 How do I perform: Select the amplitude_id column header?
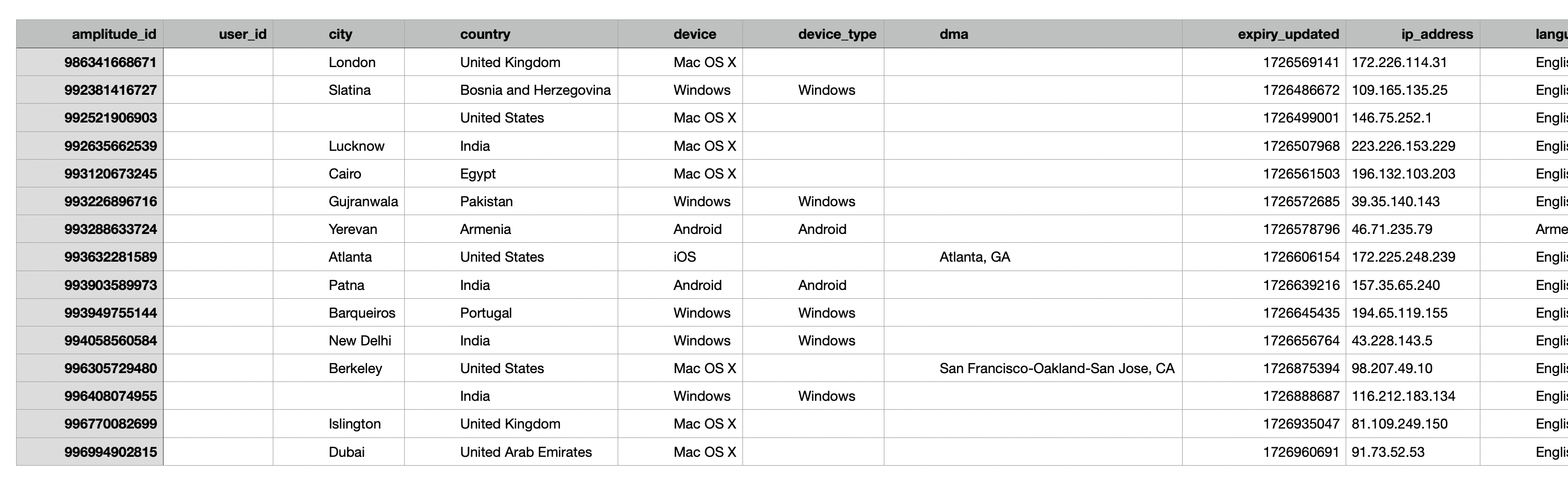click(x=89, y=34)
